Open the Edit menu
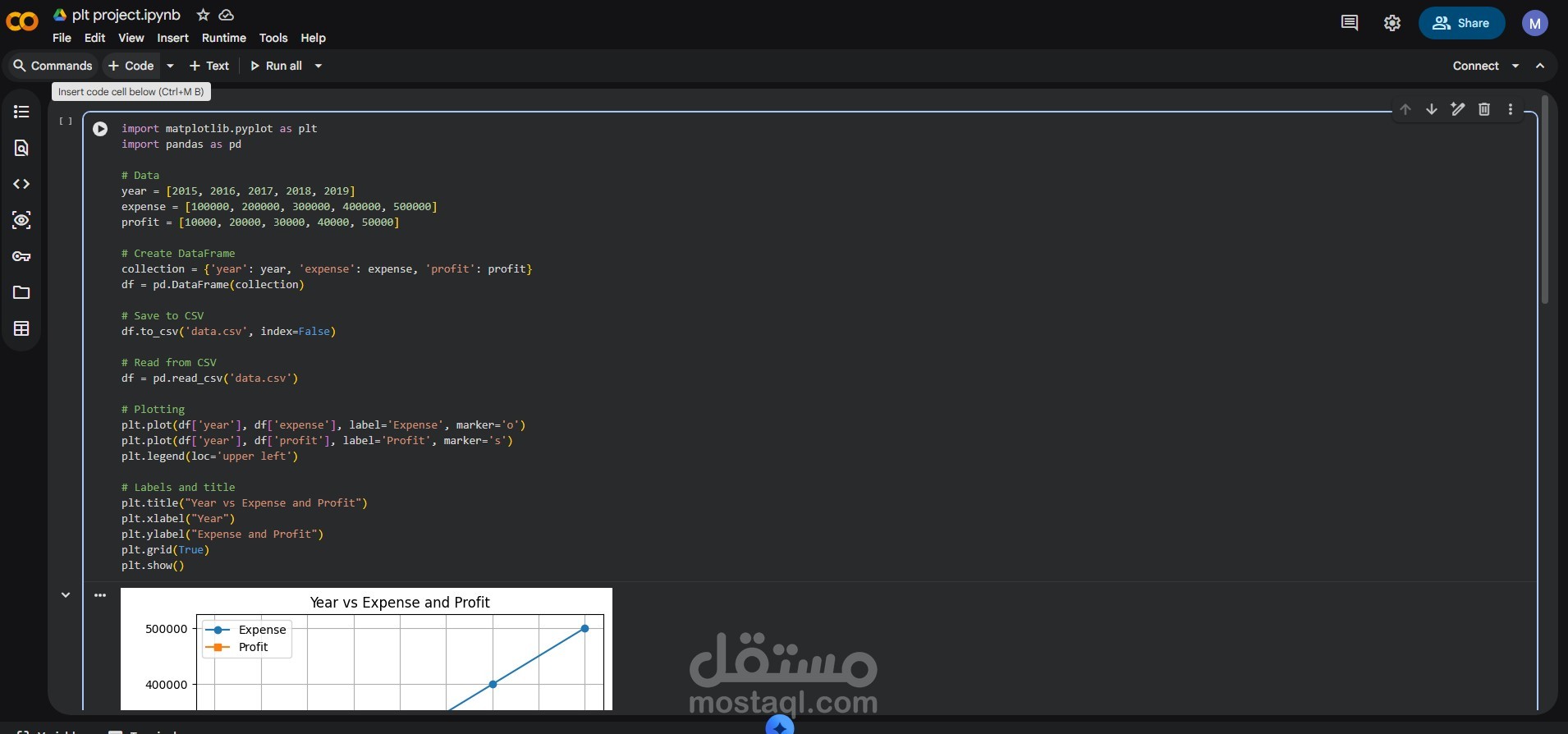 click(x=94, y=38)
